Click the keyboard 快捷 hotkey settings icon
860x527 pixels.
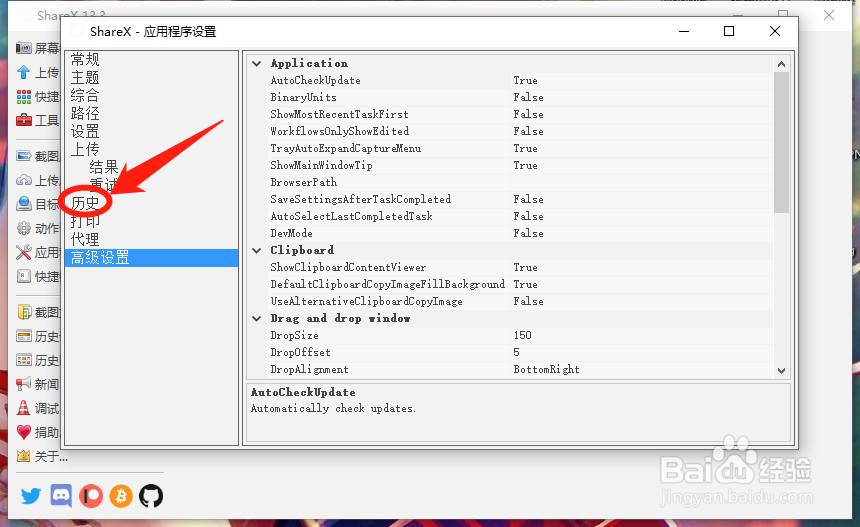(x=24, y=276)
